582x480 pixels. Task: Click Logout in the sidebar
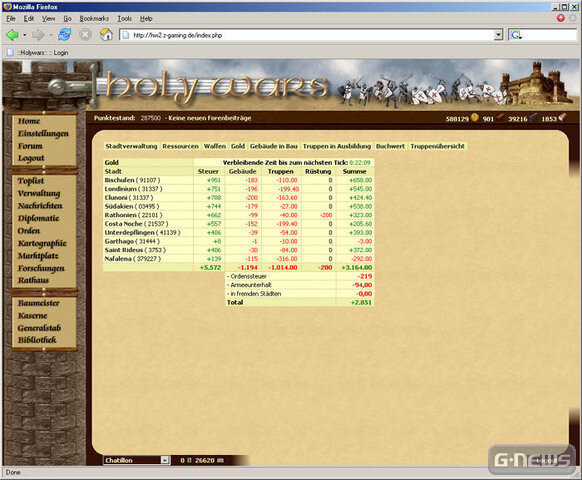point(31,158)
